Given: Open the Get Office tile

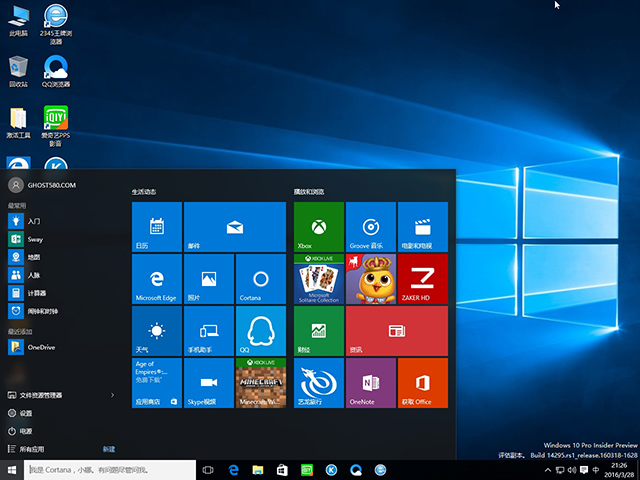Looking at the screenshot, I should 422,383.
